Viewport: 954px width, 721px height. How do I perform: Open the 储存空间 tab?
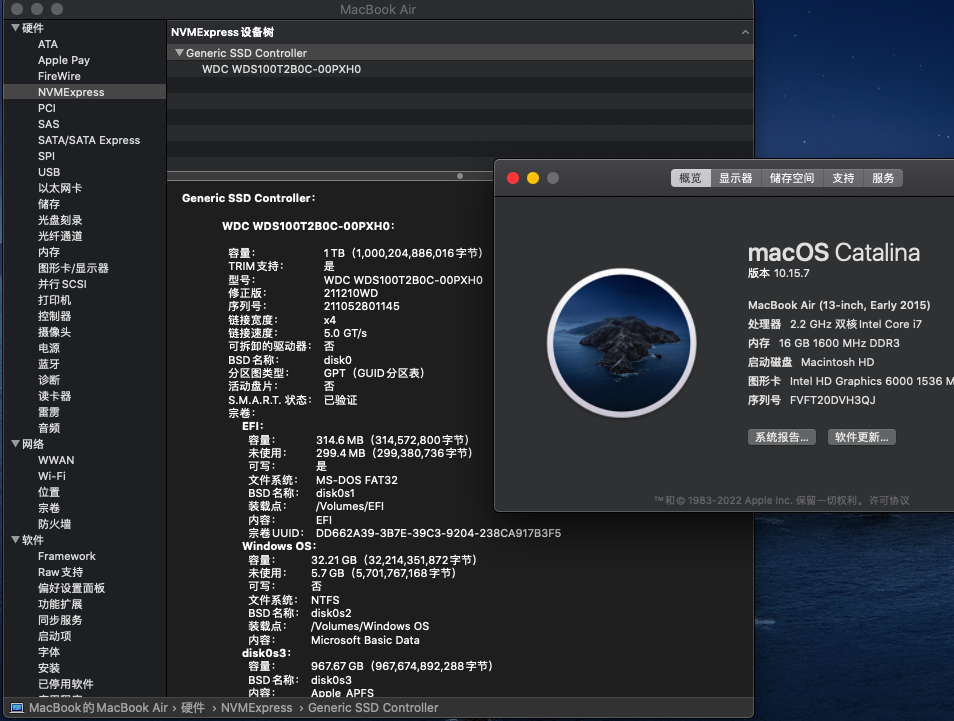click(x=792, y=178)
